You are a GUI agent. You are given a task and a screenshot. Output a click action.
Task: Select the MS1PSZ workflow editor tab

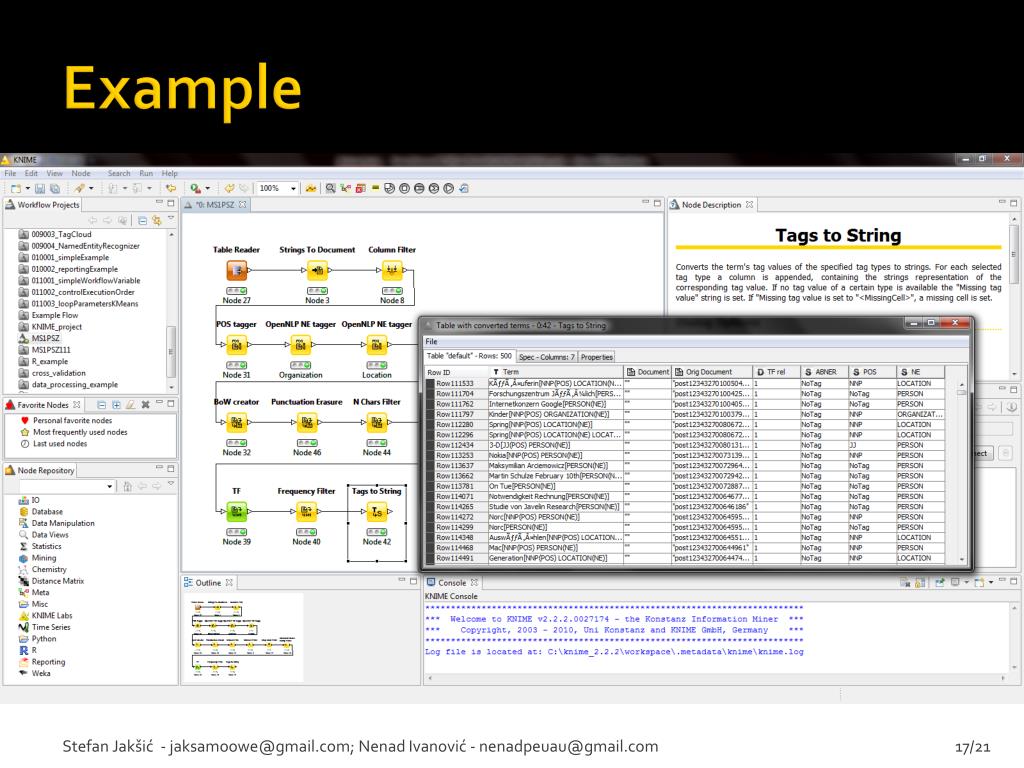[x=215, y=205]
